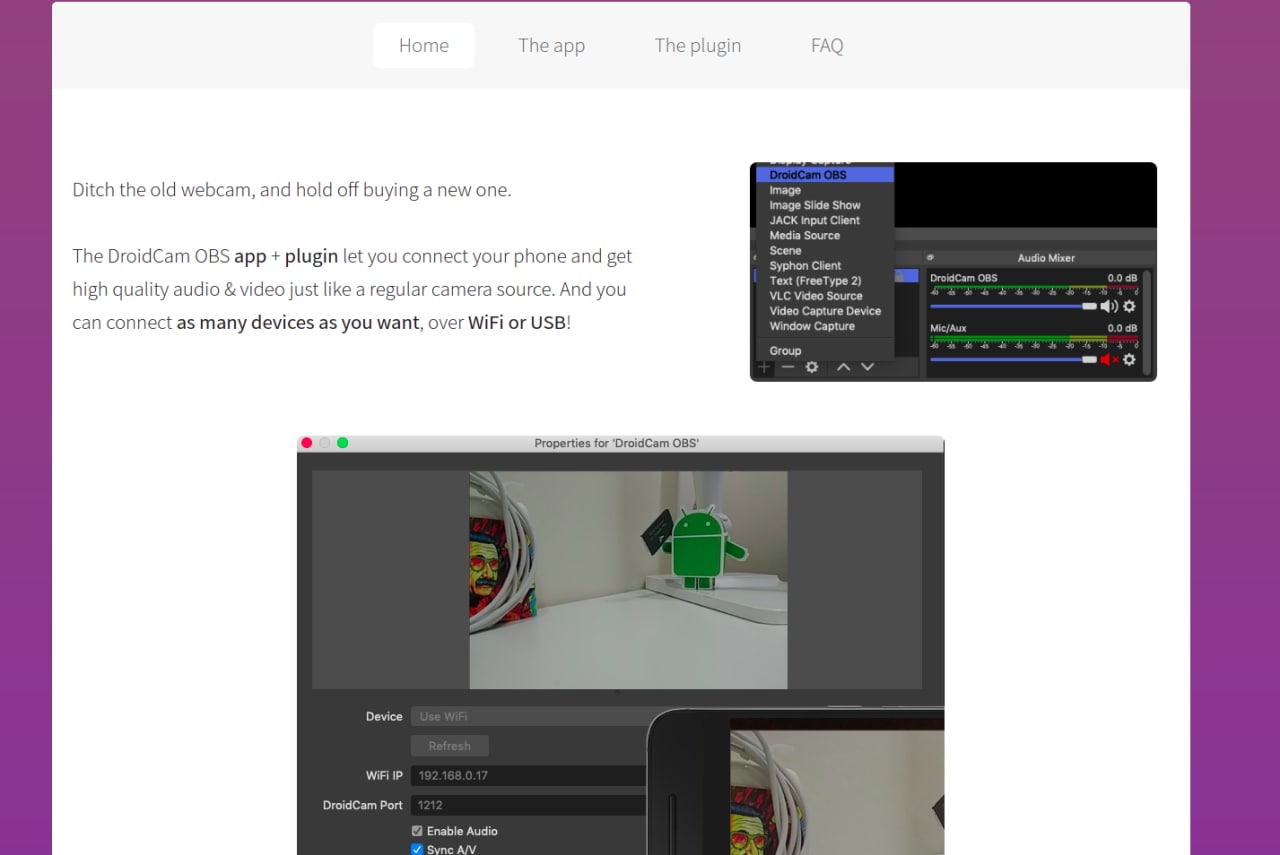Click the 'Ditch the old webcam' sentence
1280x855 pixels.
292,189
